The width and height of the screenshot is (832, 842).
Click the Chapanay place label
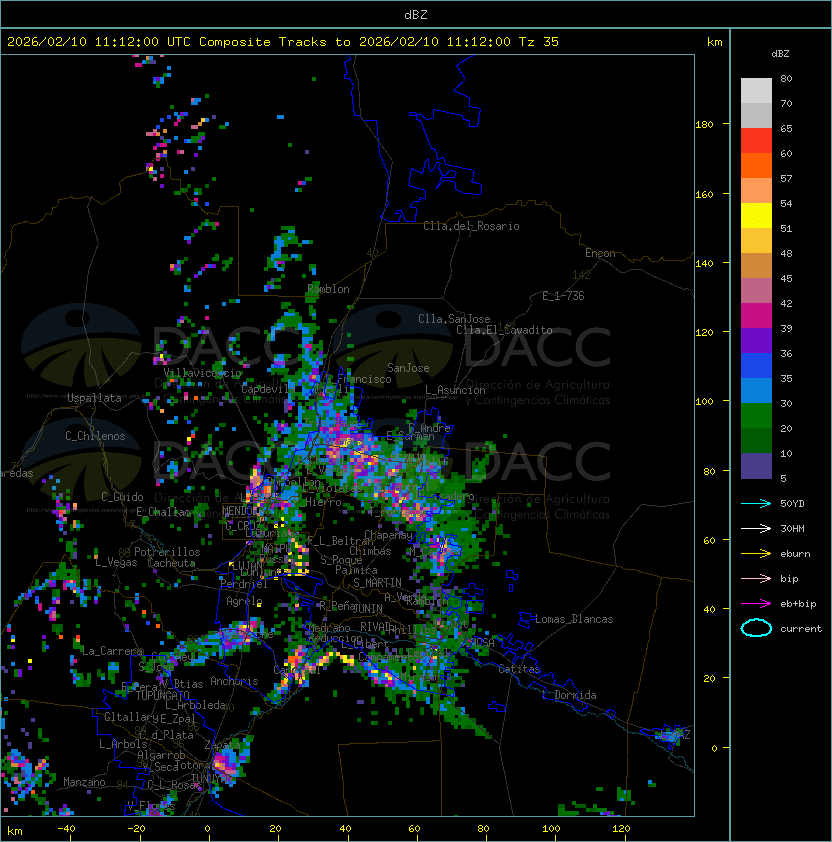[x=388, y=535]
